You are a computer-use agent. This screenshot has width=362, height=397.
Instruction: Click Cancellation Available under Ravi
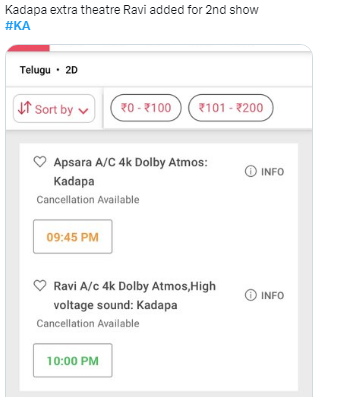[x=88, y=323]
